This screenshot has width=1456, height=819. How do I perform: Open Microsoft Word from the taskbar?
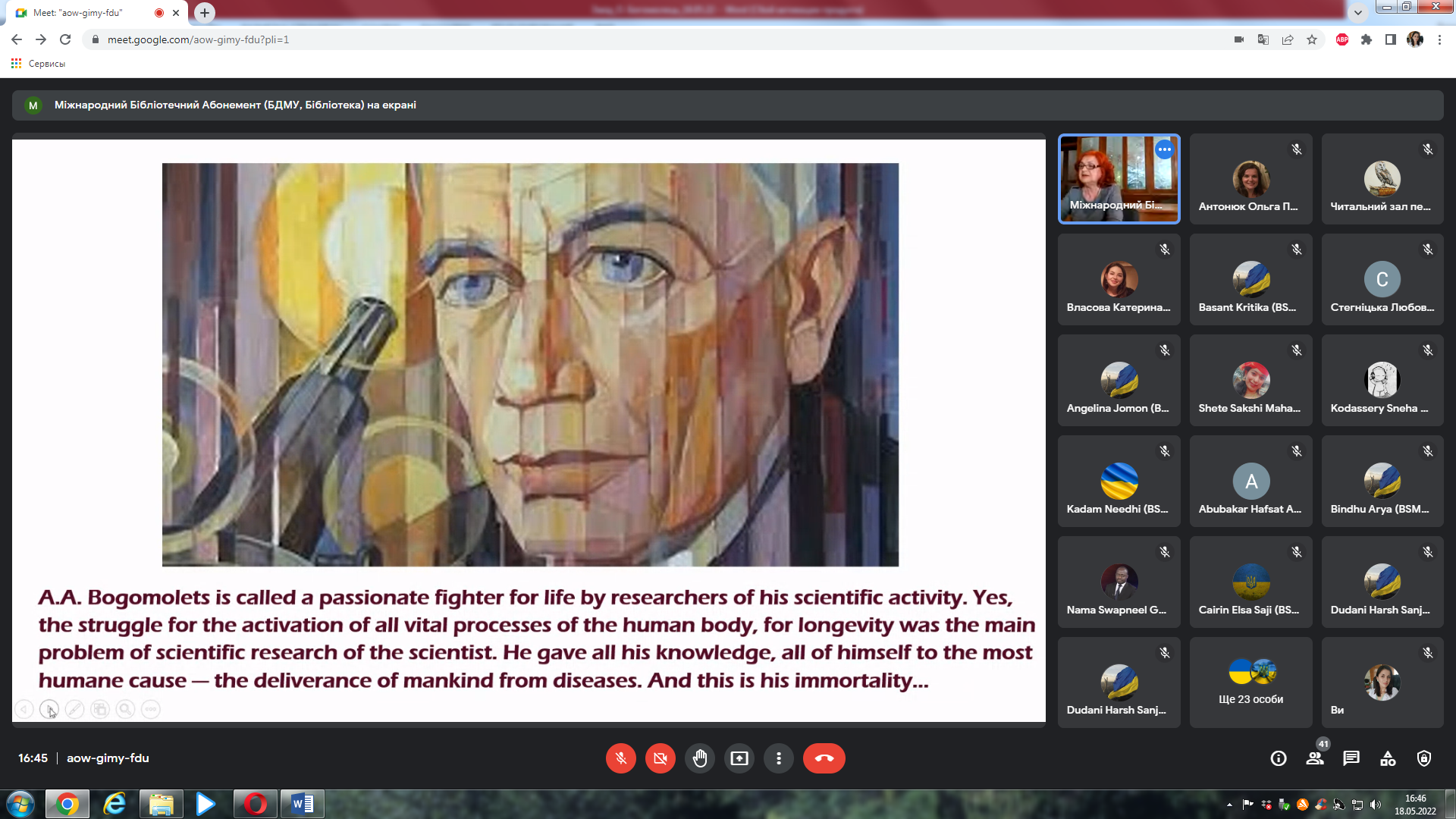click(x=303, y=804)
